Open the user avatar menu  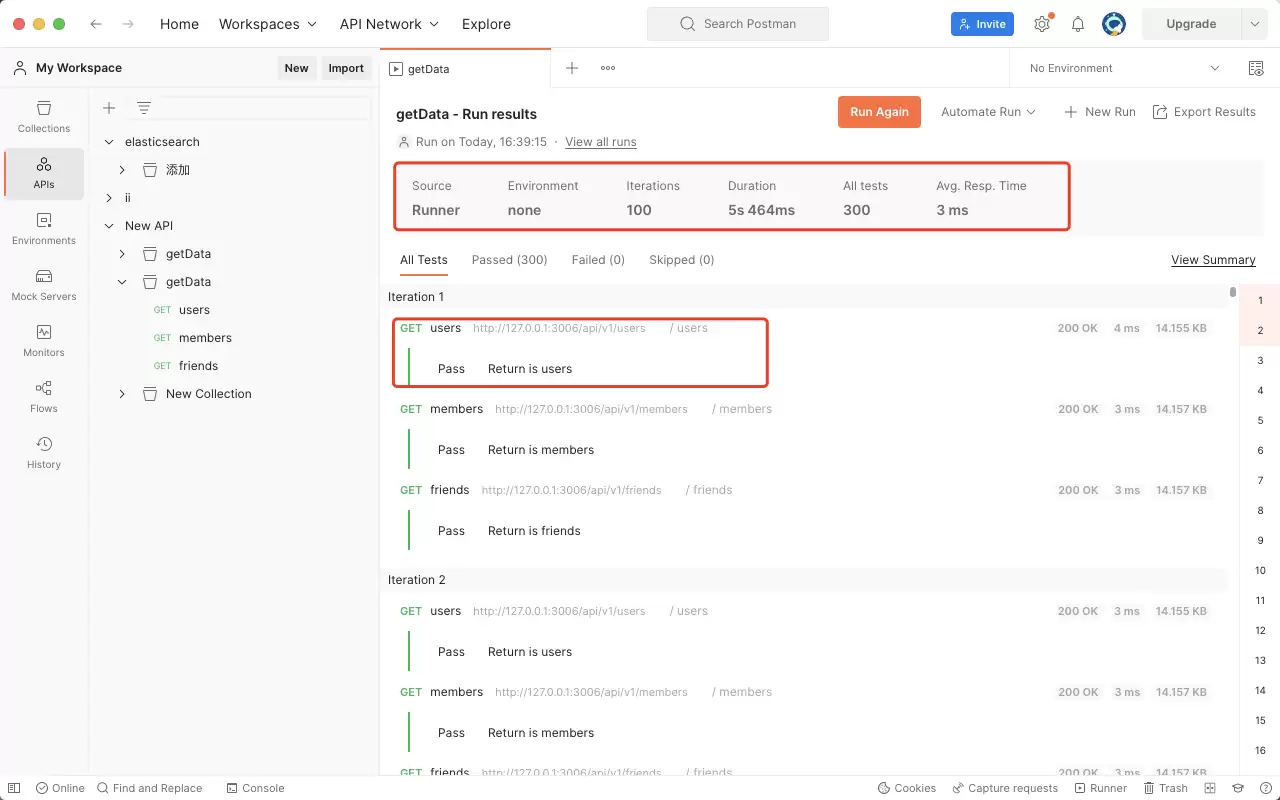tap(1114, 24)
